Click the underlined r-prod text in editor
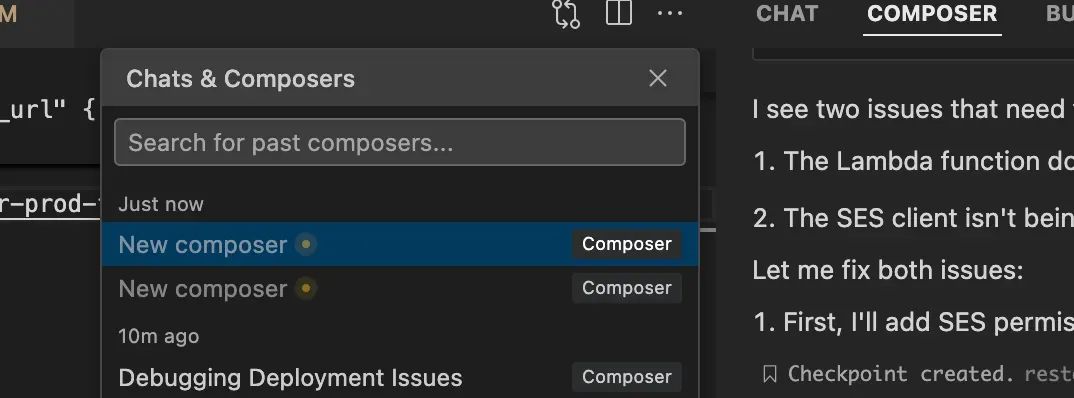 pos(50,204)
